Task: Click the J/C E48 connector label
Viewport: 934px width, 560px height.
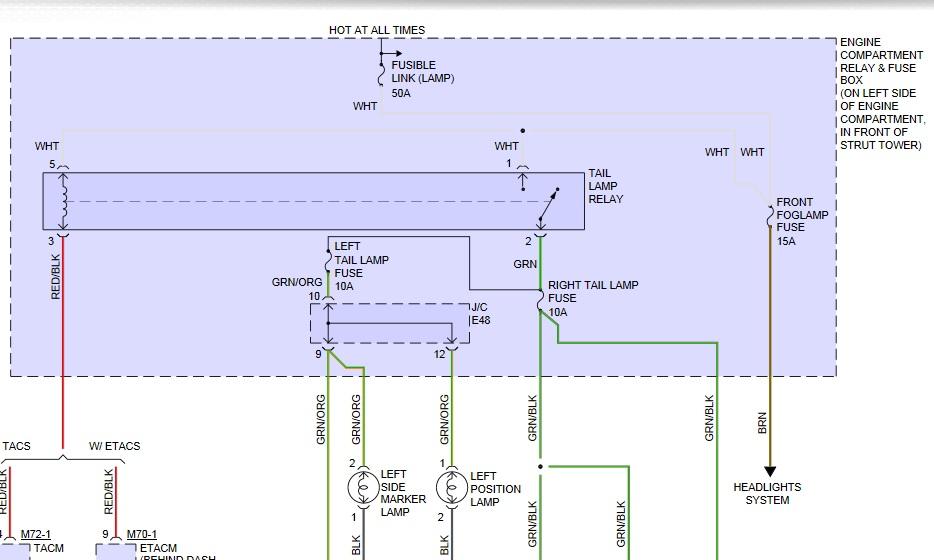Action: (x=480, y=313)
